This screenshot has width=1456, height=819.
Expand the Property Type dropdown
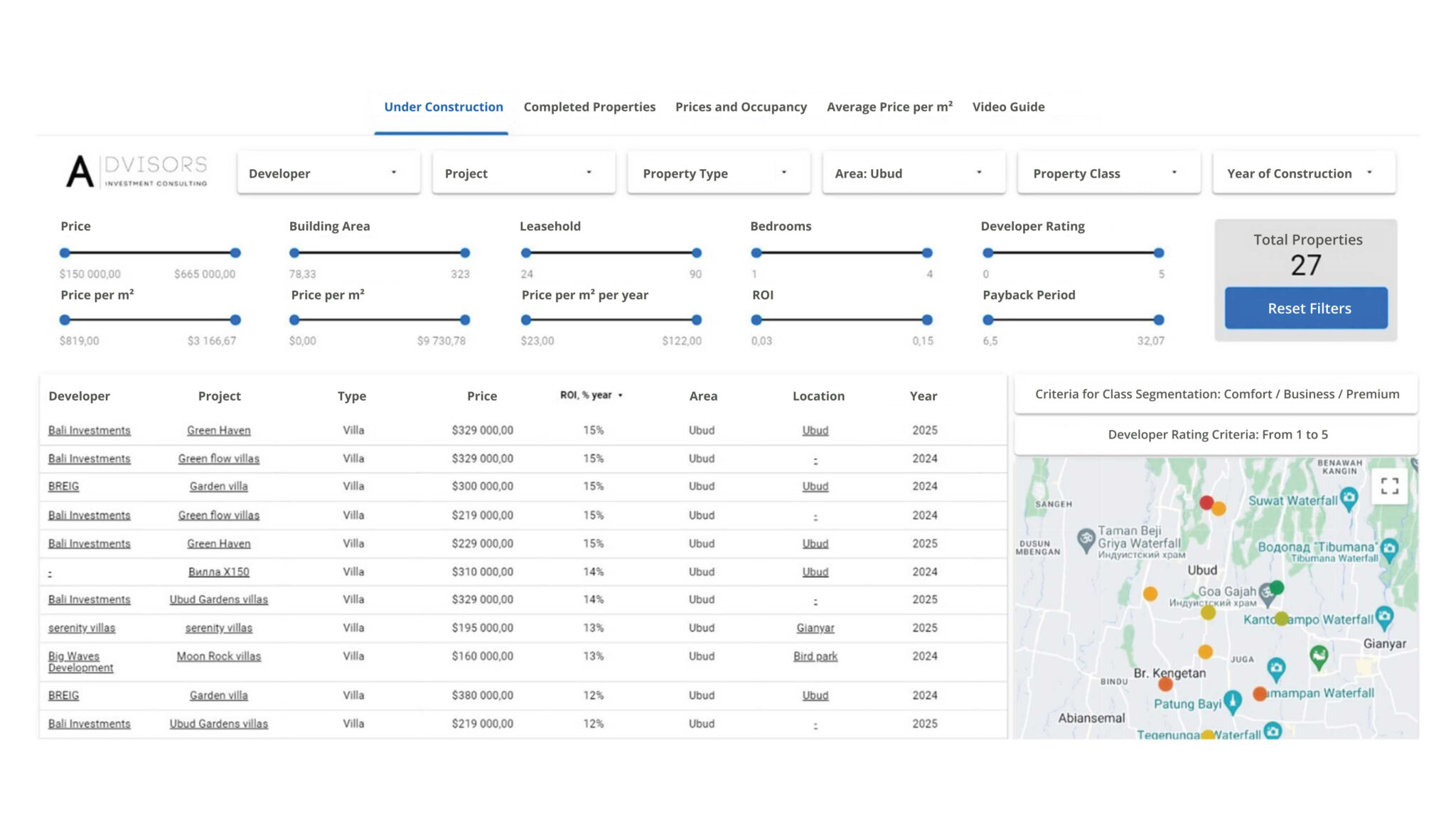(718, 173)
